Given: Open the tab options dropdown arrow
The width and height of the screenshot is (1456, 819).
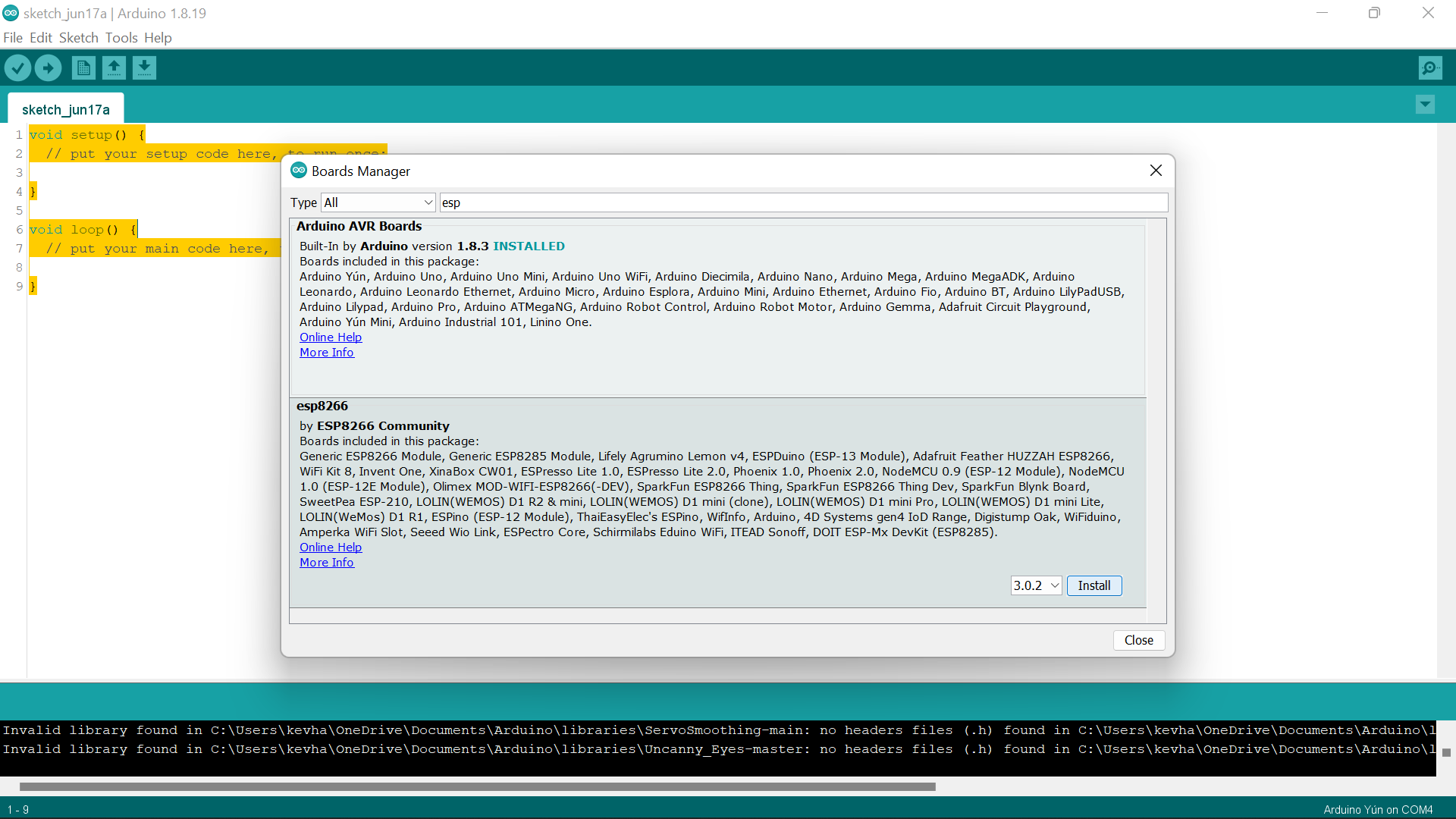Looking at the screenshot, I should [1425, 105].
